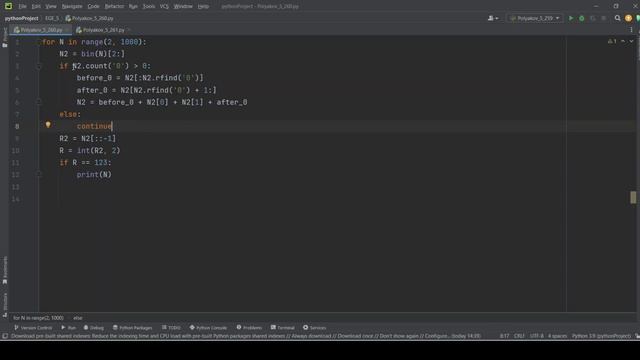
Task: Click cursor position 8:17 in status bar
Action: click(504, 336)
